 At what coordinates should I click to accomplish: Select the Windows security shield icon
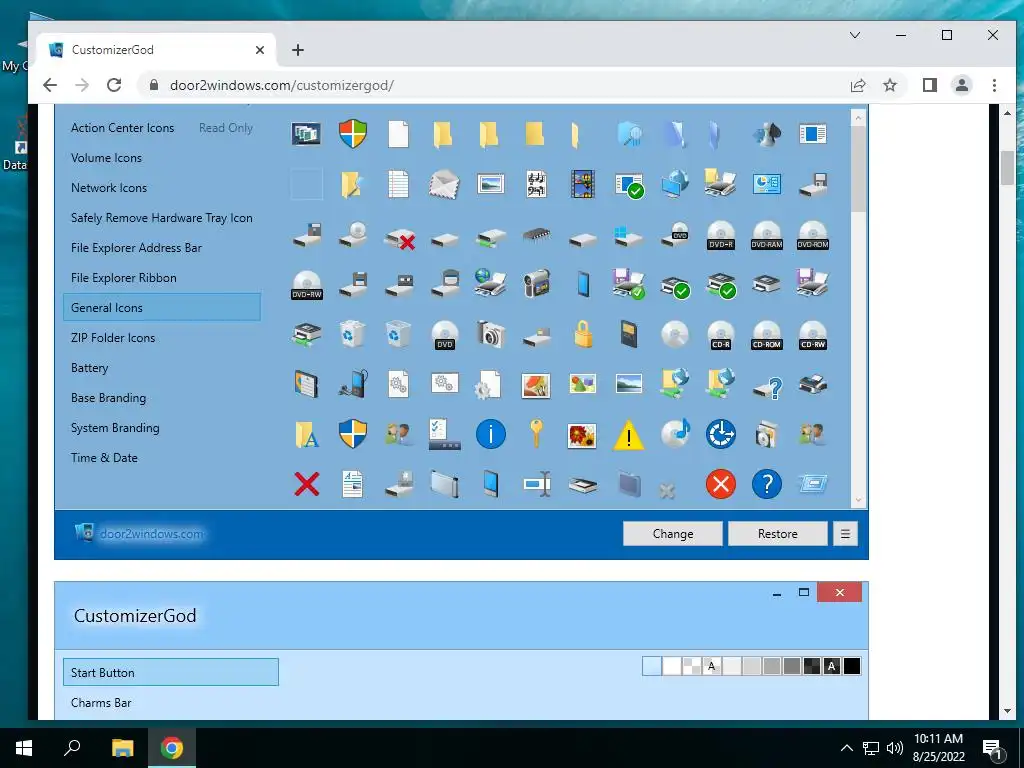click(x=353, y=134)
